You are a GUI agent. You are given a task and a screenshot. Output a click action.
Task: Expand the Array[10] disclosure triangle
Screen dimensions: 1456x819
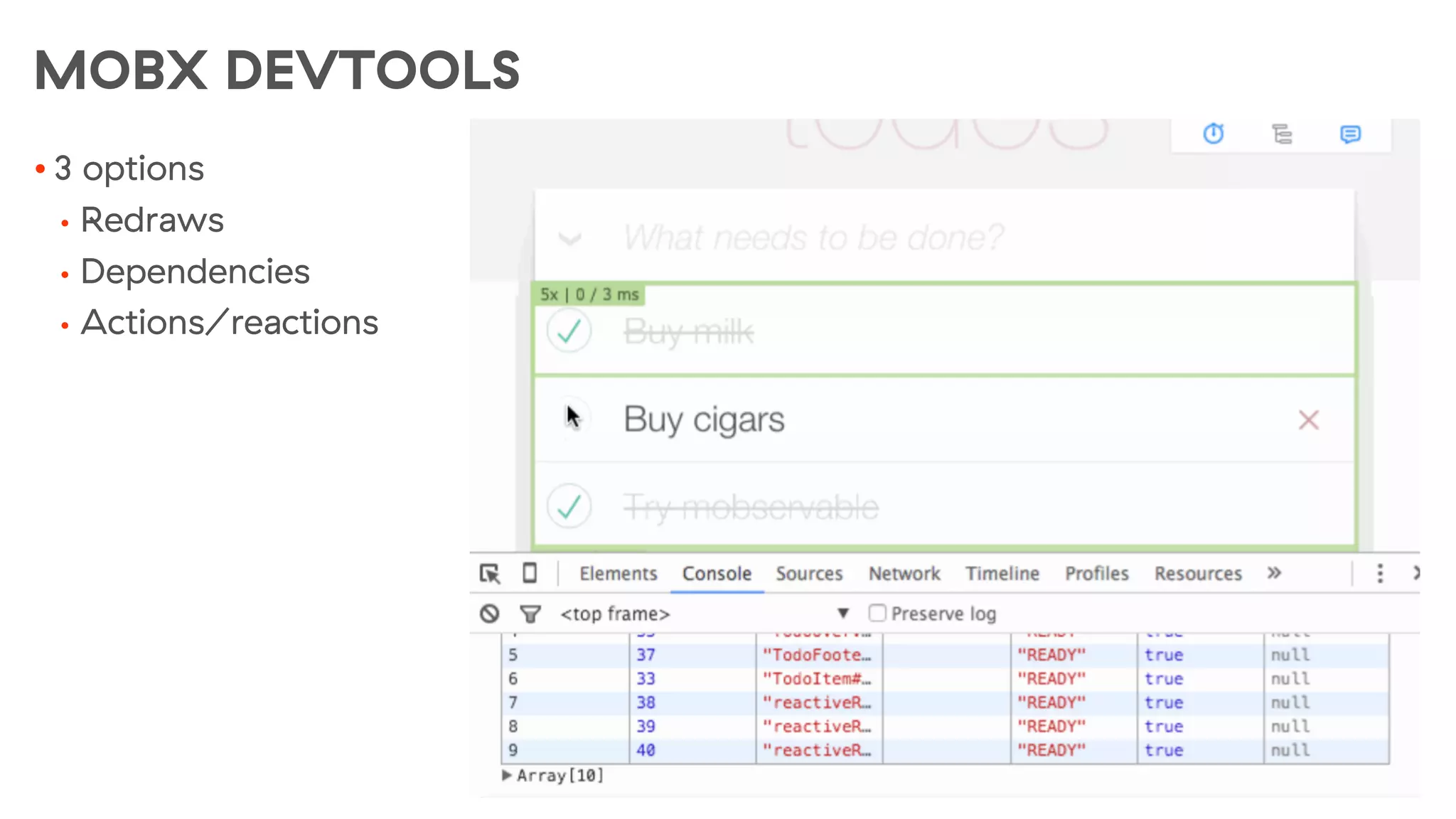[x=507, y=775]
